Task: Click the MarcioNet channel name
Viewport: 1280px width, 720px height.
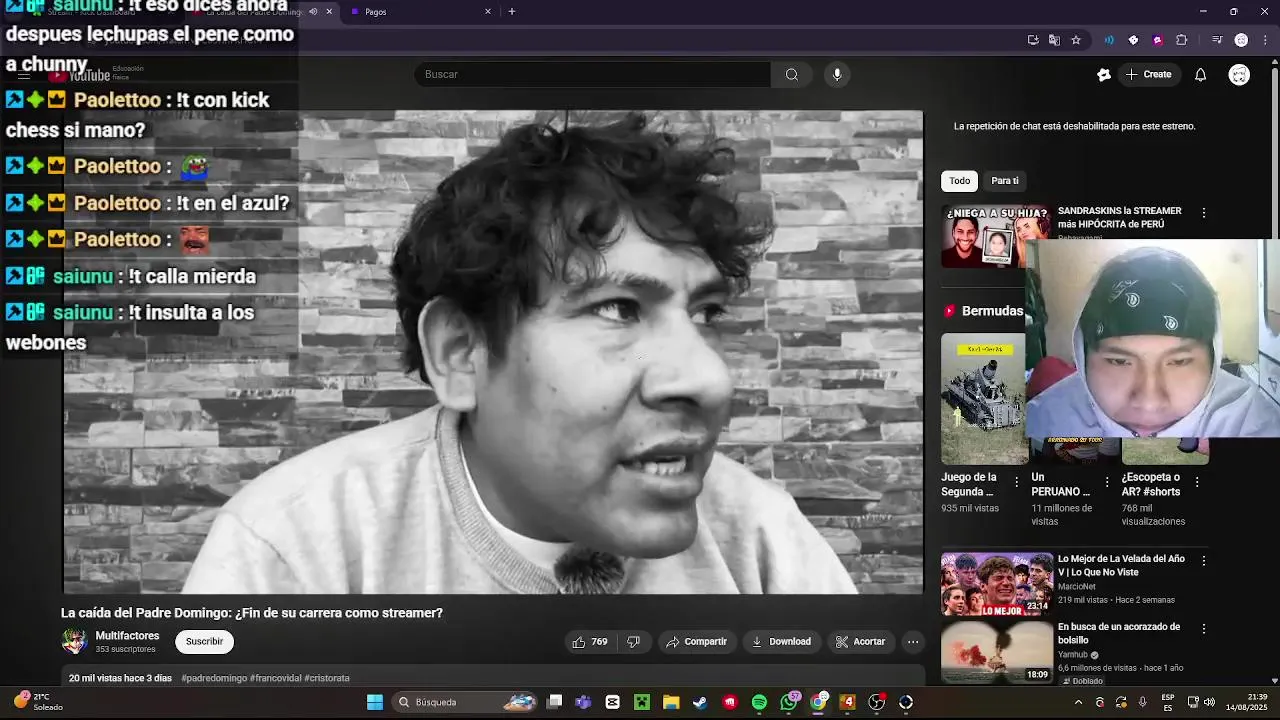Action: click(1077, 587)
